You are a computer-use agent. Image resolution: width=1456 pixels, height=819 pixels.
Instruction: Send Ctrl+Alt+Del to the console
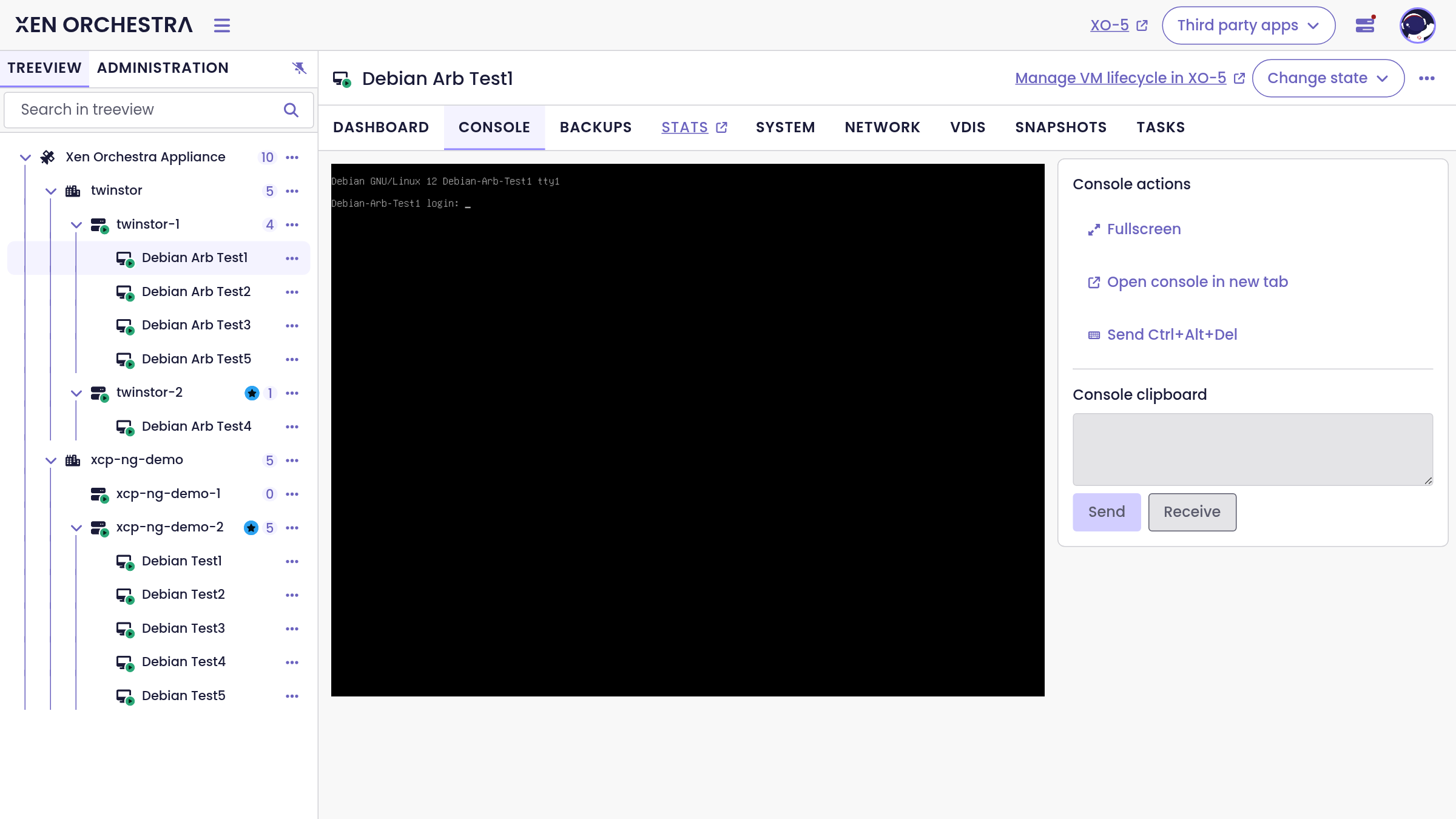pos(1162,335)
